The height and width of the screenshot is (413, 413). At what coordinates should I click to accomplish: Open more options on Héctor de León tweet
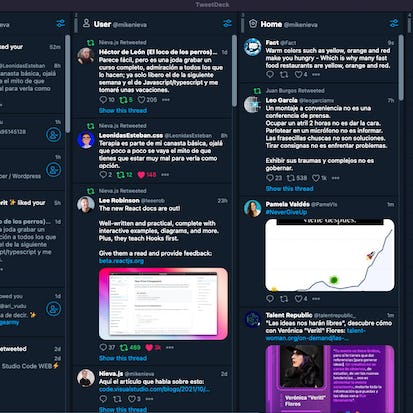tap(166, 100)
